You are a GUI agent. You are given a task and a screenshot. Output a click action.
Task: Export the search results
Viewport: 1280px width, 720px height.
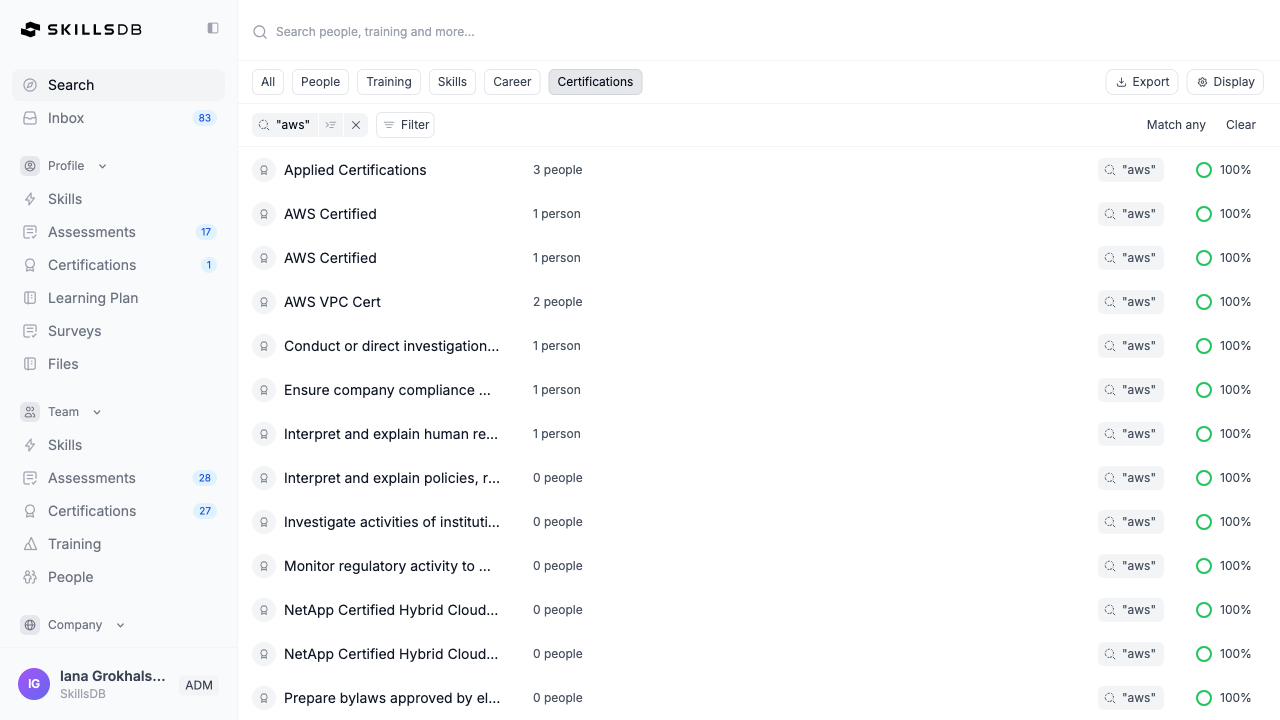click(1142, 82)
